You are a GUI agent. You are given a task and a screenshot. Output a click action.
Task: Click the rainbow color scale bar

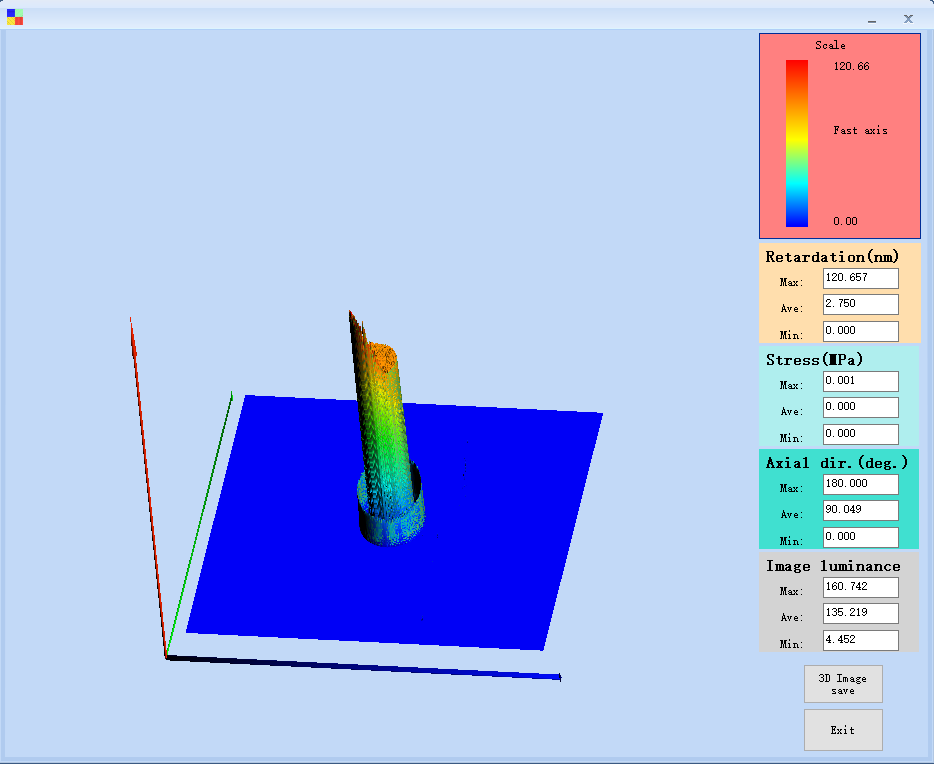pyautogui.click(x=796, y=143)
